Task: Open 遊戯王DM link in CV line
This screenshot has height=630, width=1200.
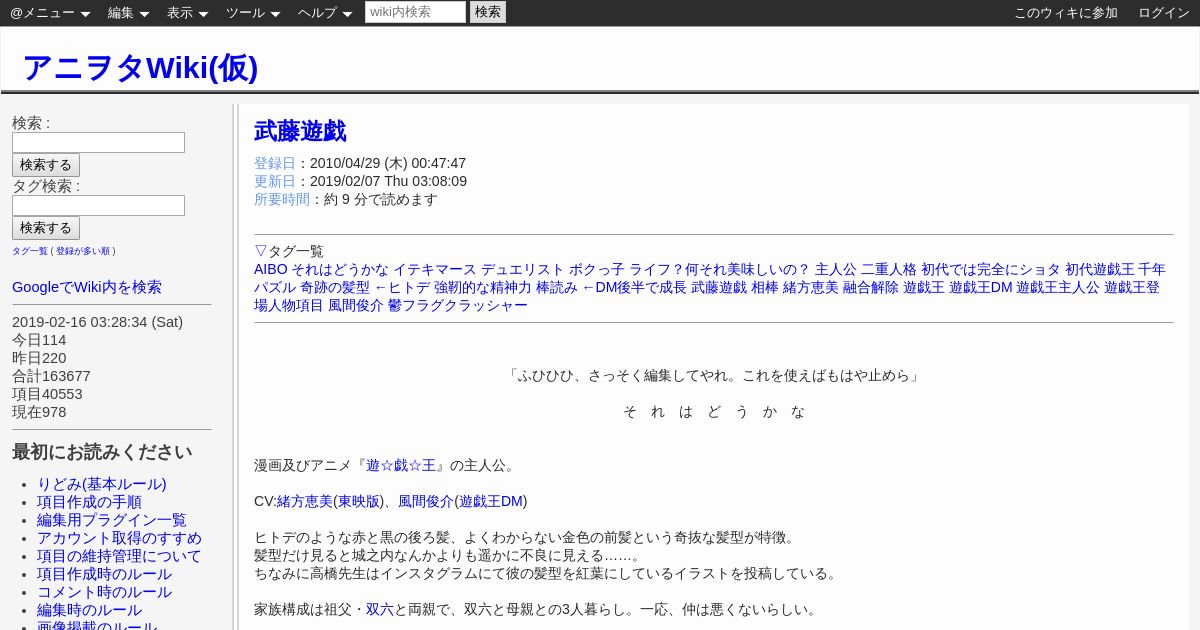Action: pos(491,501)
